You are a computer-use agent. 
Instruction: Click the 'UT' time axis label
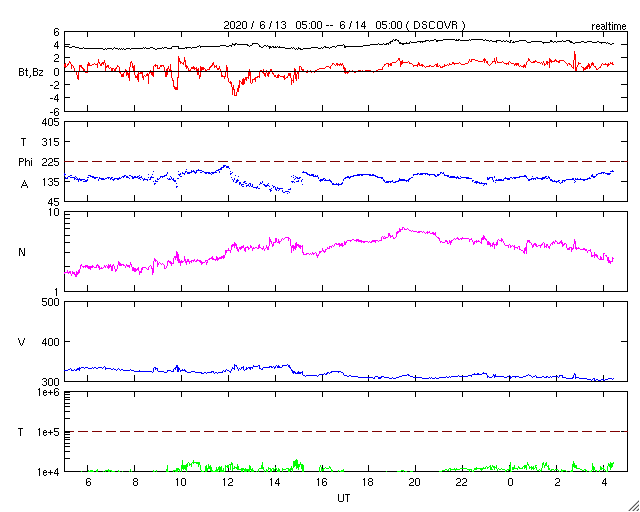(x=344, y=498)
